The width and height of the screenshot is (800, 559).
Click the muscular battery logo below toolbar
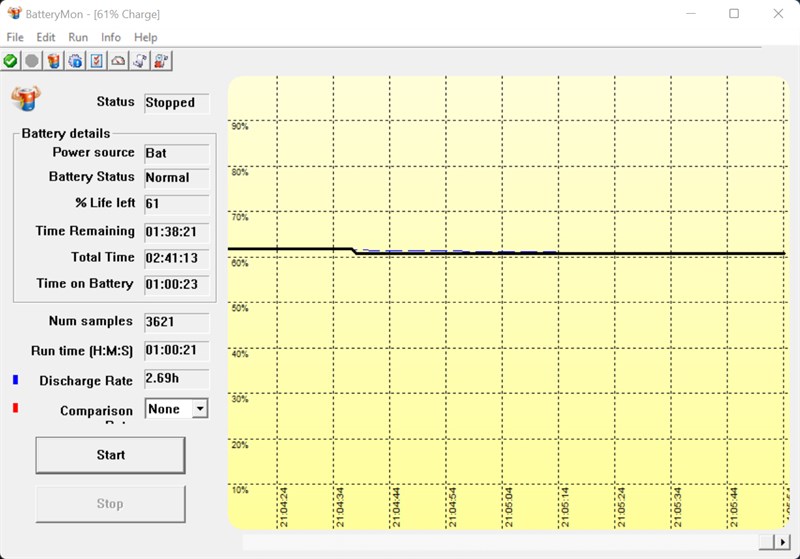25,99
